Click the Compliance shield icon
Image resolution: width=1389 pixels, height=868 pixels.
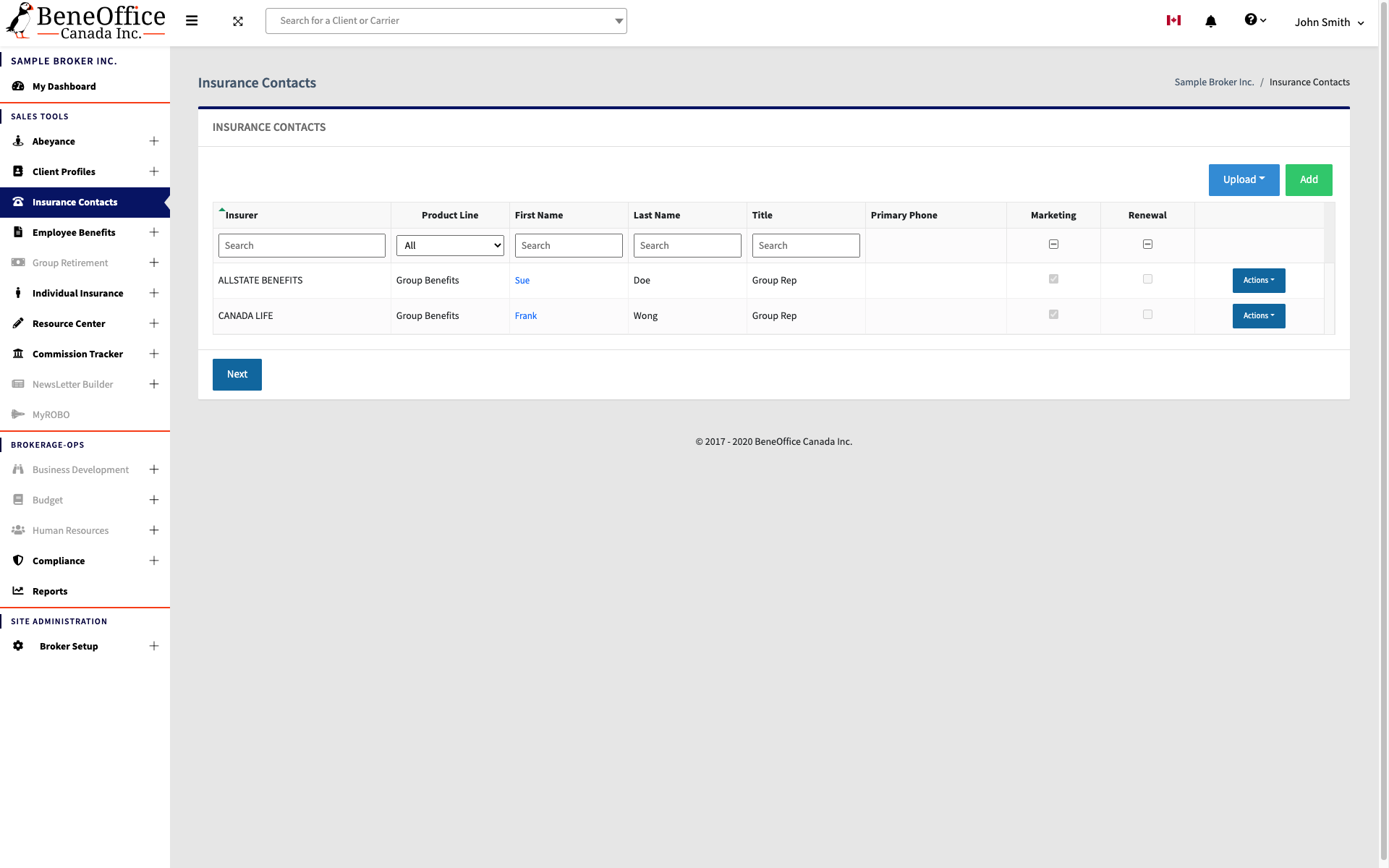pyautogui.click(x=18, y=561)
